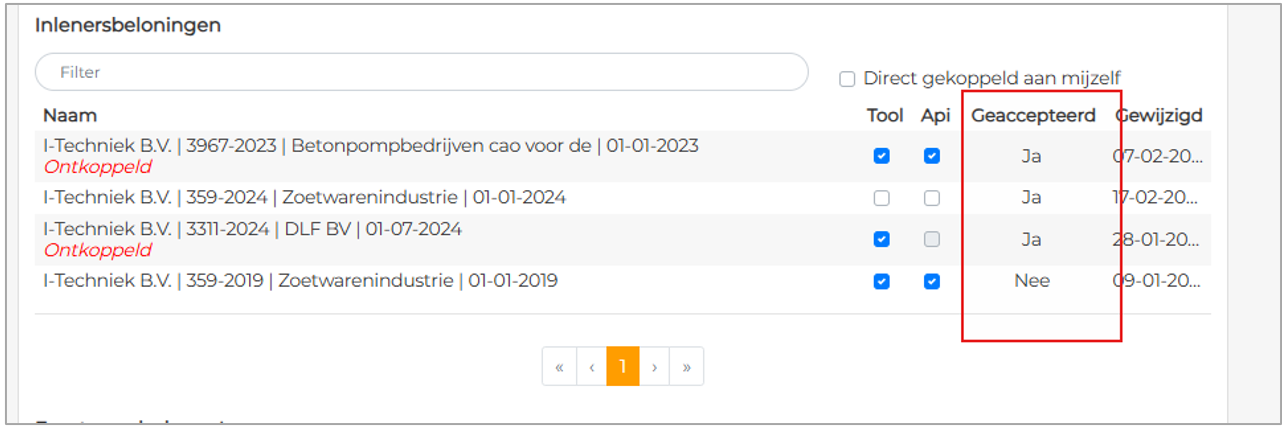Check Tool for Zoetwarenindustrie 359-2024 row
This screenshot has height=426, width=1282.
click(x=881, y=198)
